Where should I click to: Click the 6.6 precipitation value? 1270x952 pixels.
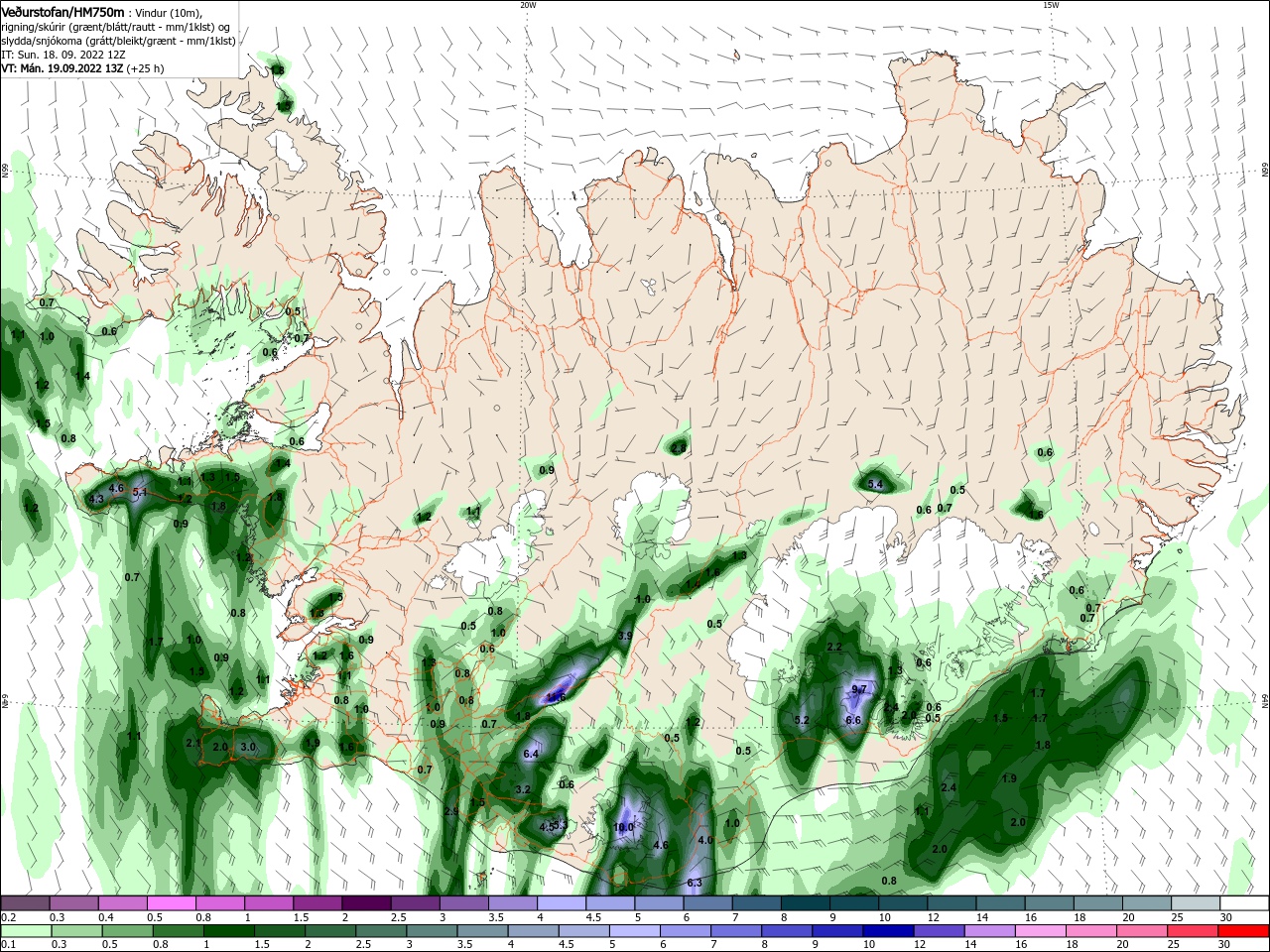(x=852, y=720)
